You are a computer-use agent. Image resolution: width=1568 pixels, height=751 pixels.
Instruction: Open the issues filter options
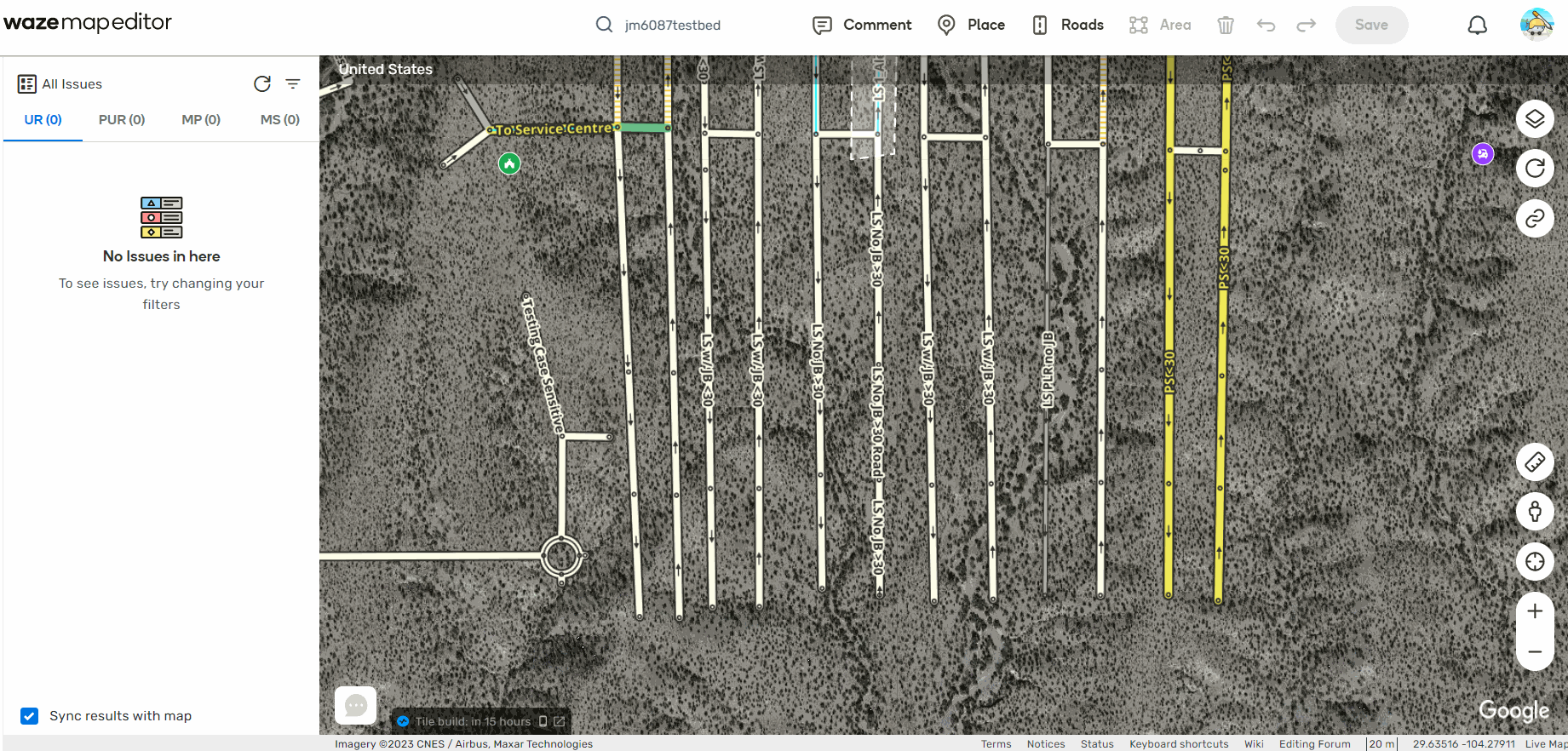click(x=293, y=83)
